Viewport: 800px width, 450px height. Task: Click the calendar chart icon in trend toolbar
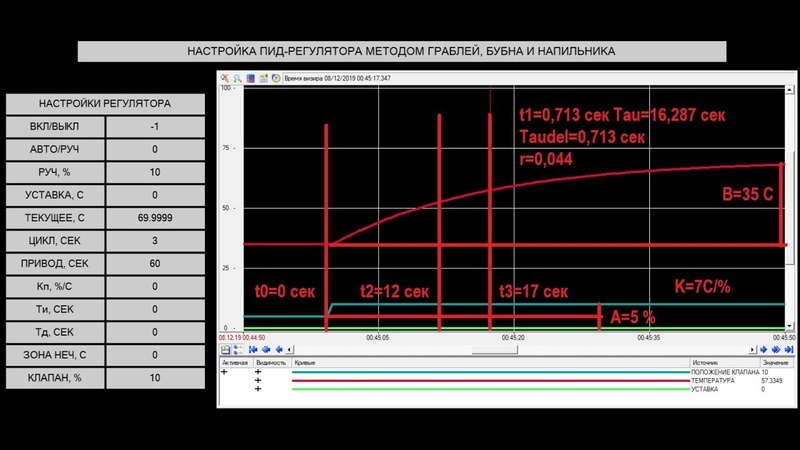pyautogui.click(x=263, y=78)
